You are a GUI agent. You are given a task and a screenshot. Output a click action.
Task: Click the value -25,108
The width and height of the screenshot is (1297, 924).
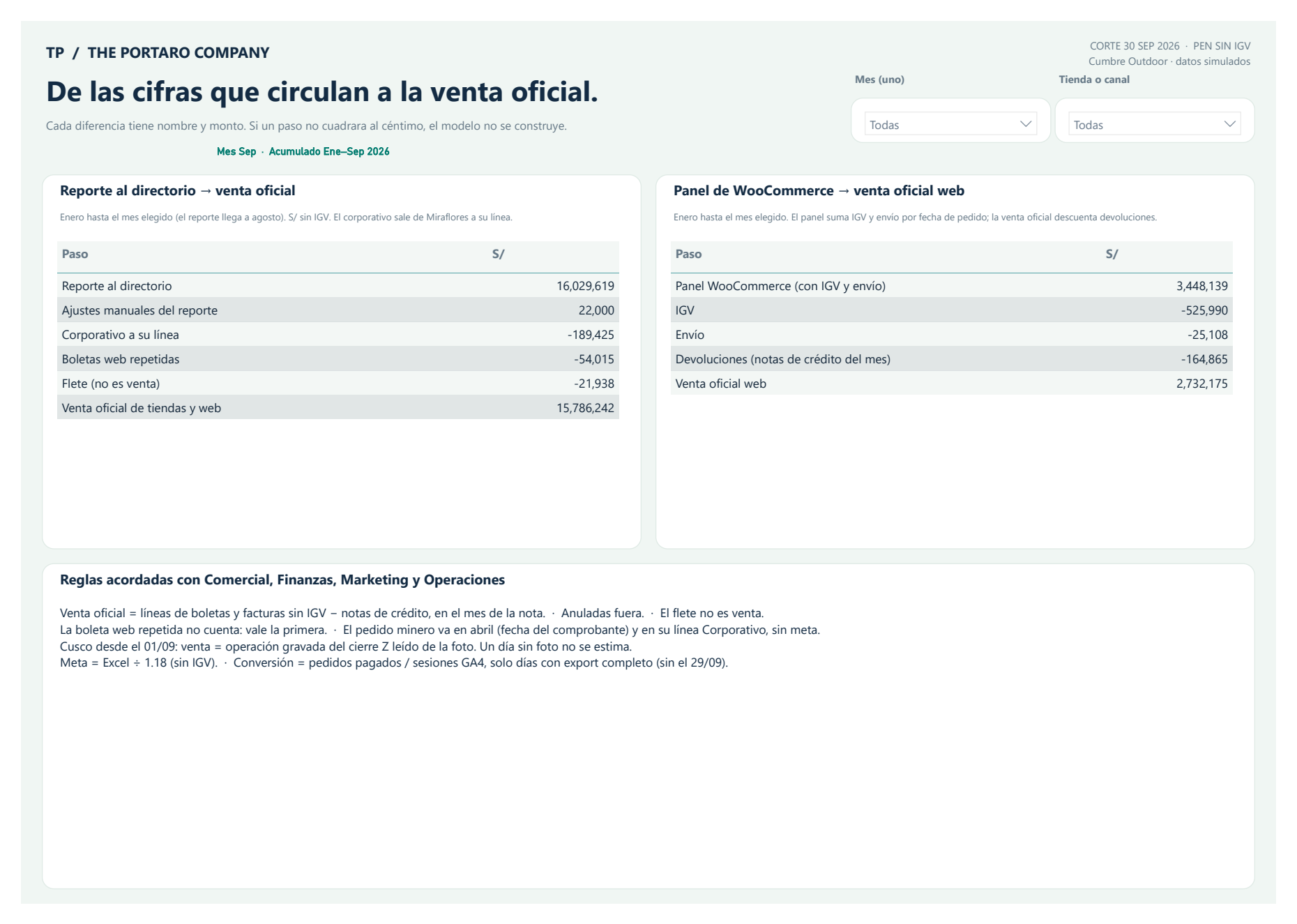pos(1208,335)
